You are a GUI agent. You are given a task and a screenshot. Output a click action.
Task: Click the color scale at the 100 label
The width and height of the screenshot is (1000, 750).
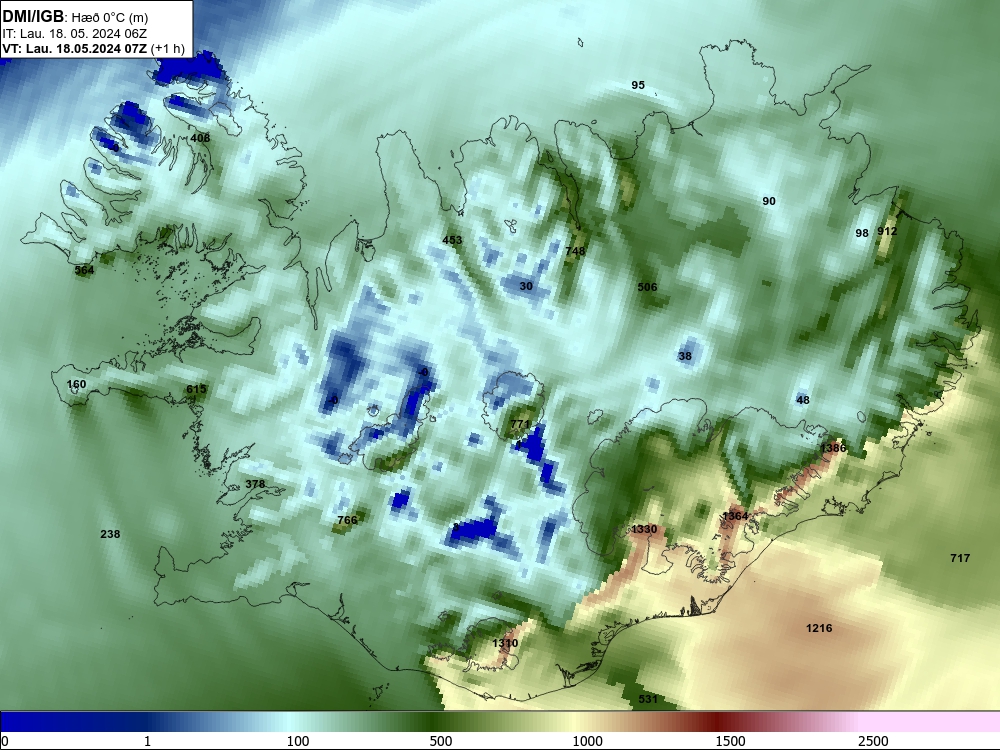298,741
